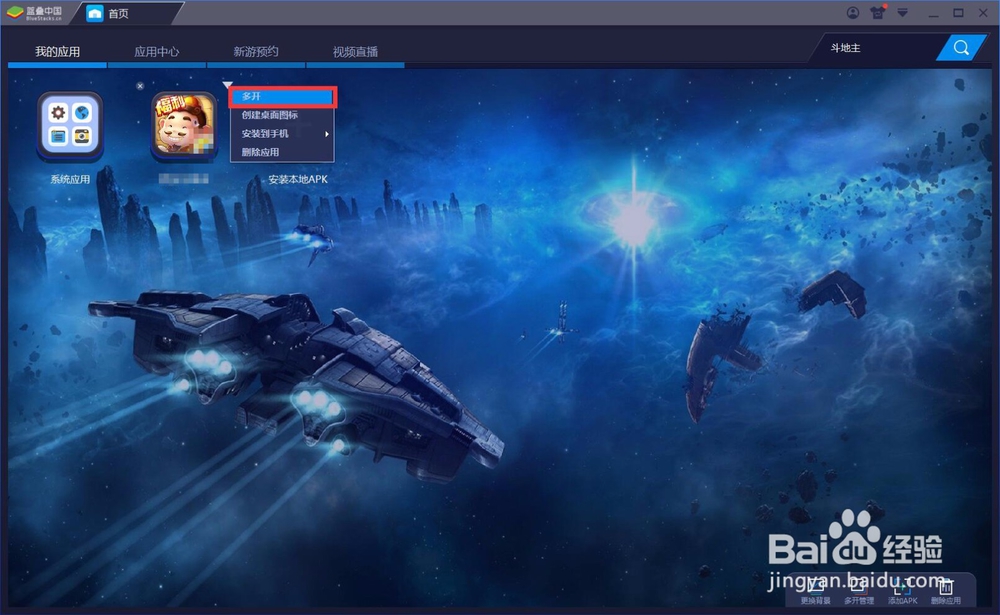The height and width of the screenshot is (615, 1000).
Task: Click the small x badge above game icon
Action: [x=140, y=85]
